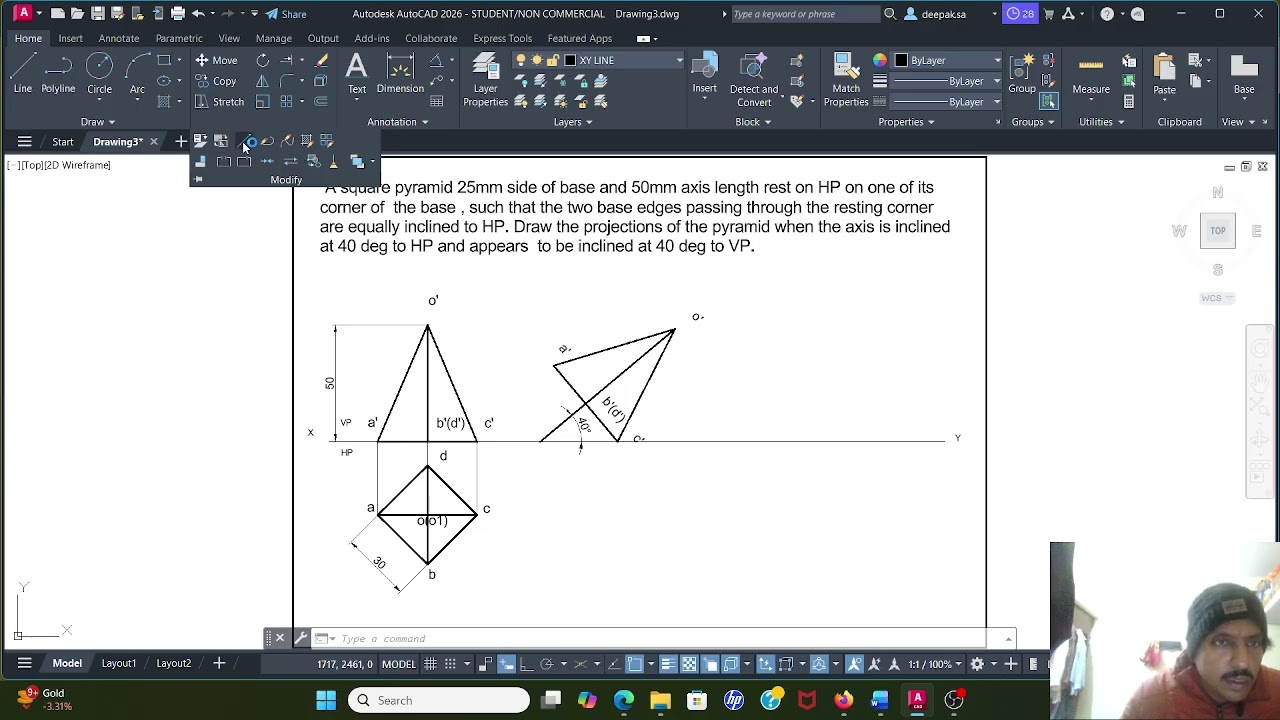Click the Scale tool icon

click(262, 102)
